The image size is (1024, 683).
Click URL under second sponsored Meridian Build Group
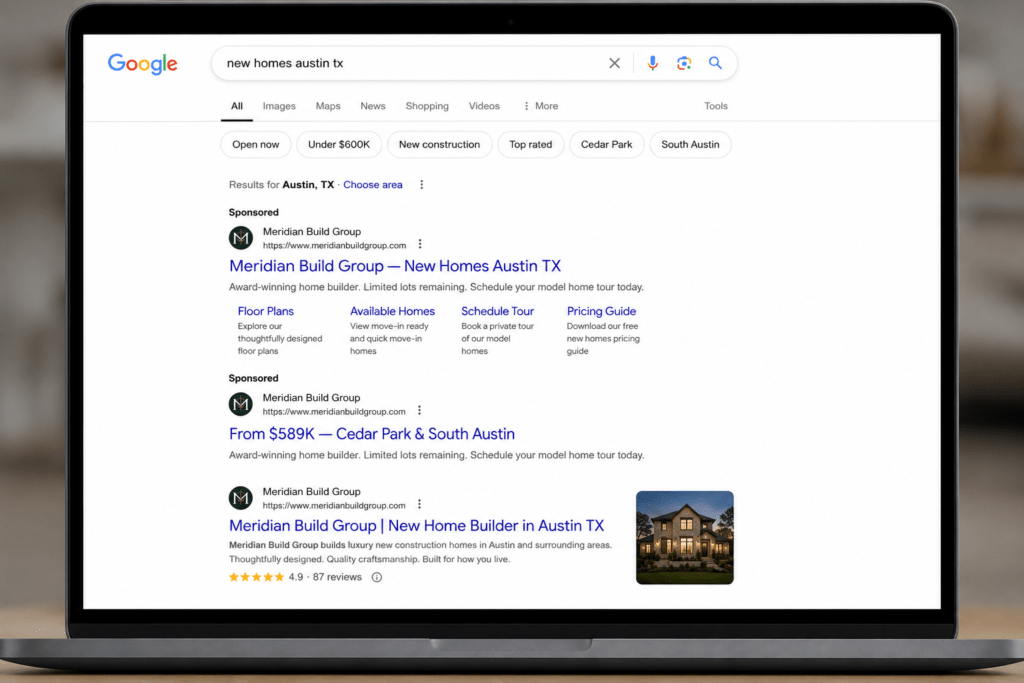coord(334,412)
